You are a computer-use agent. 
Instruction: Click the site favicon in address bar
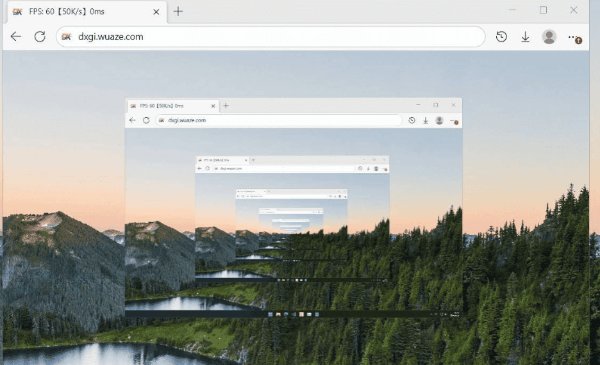click(67, 37)
